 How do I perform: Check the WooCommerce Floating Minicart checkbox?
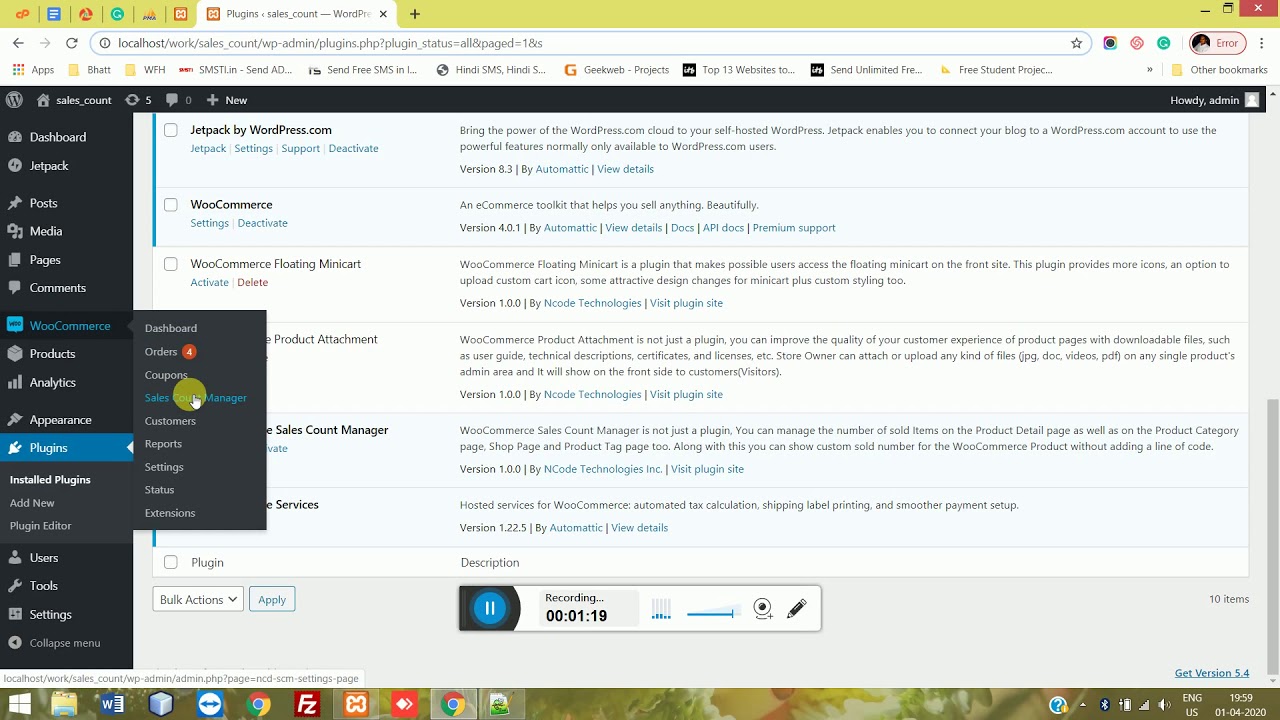tap(171, 264)
